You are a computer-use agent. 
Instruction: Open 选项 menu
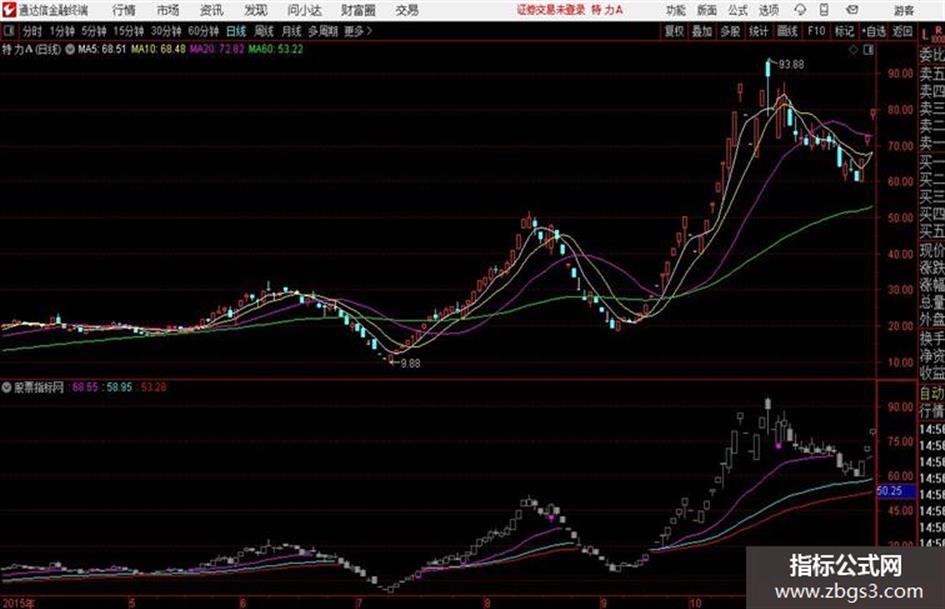[768, 10]
